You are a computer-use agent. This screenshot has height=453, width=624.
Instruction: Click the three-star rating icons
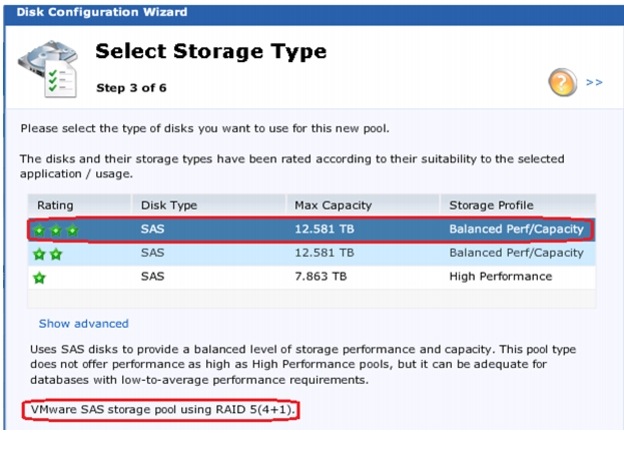tap(56, 230)
